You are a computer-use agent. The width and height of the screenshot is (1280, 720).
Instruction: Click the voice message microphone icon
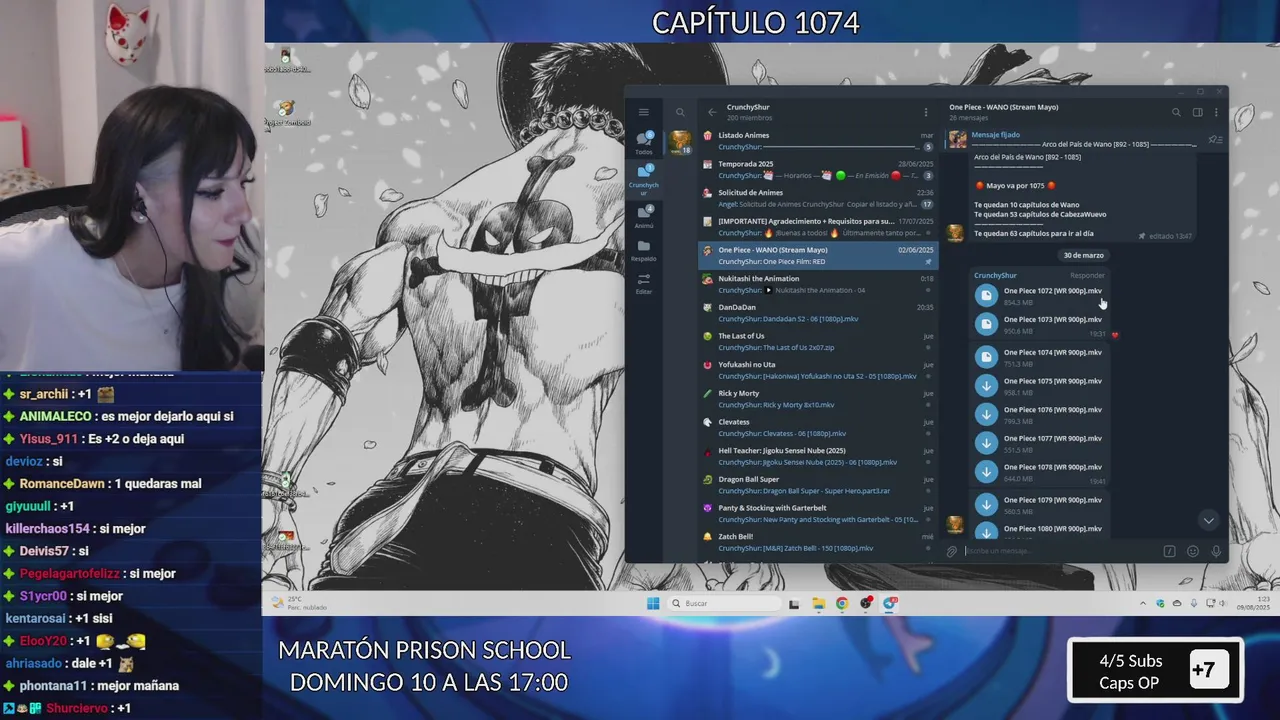tap(1216, 551)
